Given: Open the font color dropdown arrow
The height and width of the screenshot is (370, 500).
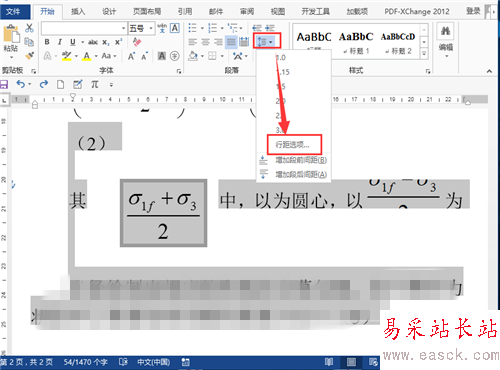Looking at the screenshot, I should tap(96, 56).
